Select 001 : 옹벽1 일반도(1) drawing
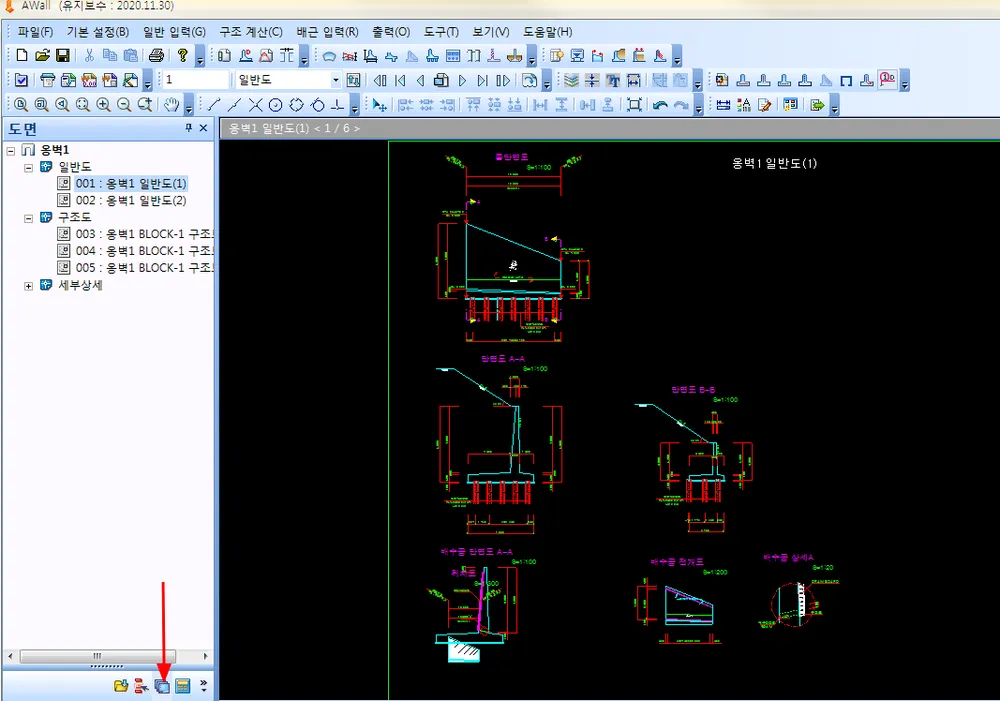The image size is (1000, 701). pos(131,184)
